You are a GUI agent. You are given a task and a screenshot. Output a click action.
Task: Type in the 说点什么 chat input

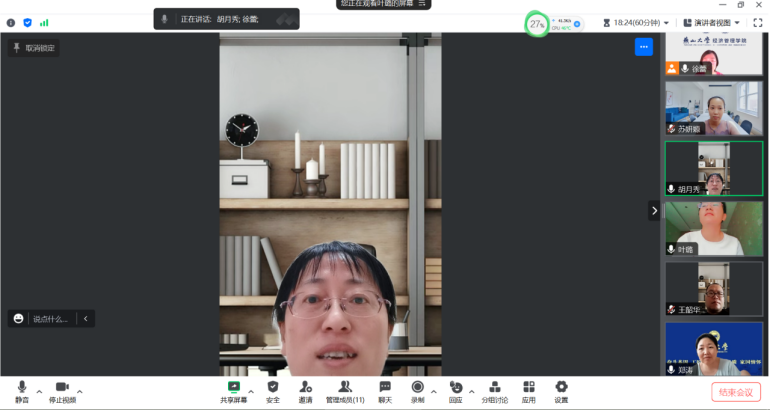[50, 319]
